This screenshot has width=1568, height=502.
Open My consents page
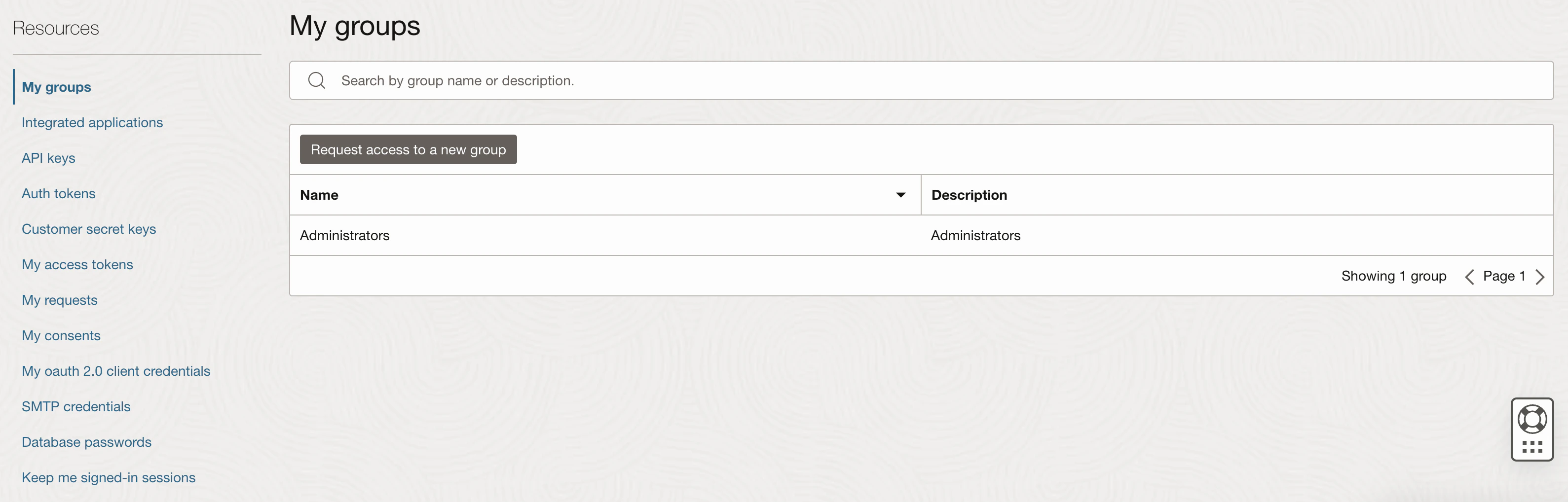coord(61,335)
